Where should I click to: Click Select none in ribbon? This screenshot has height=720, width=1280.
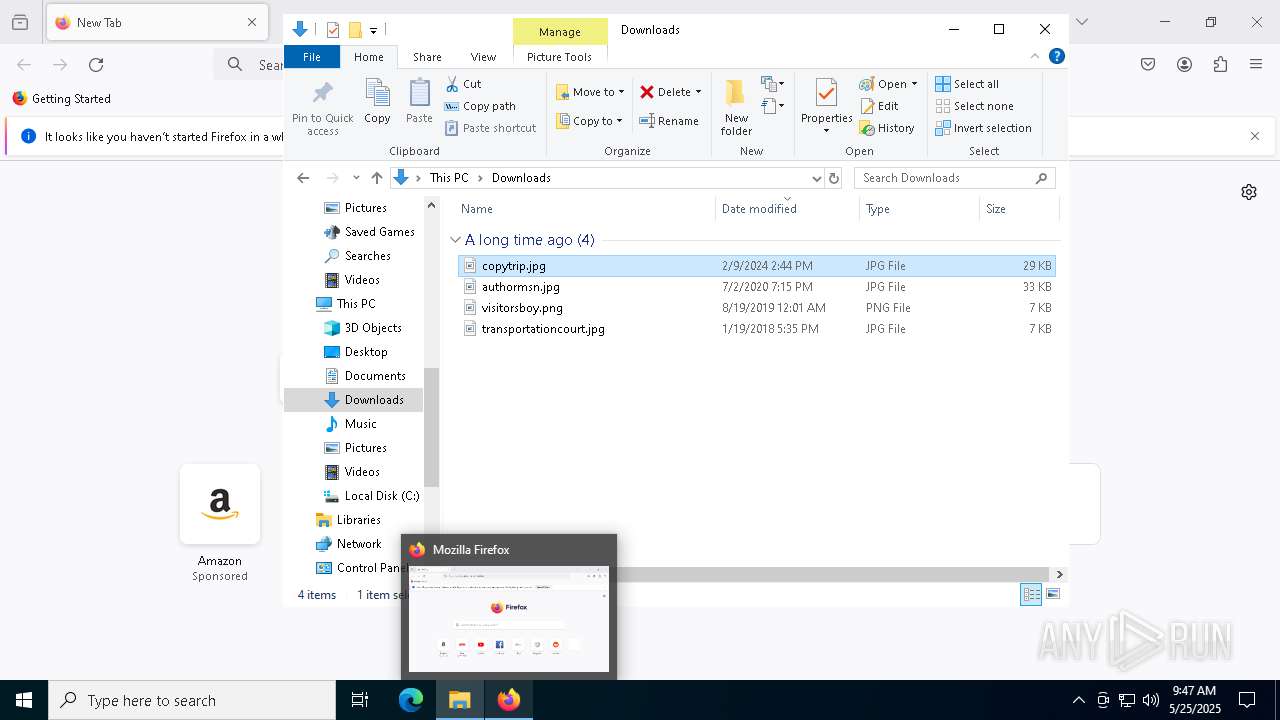click(x=974, y=106)
